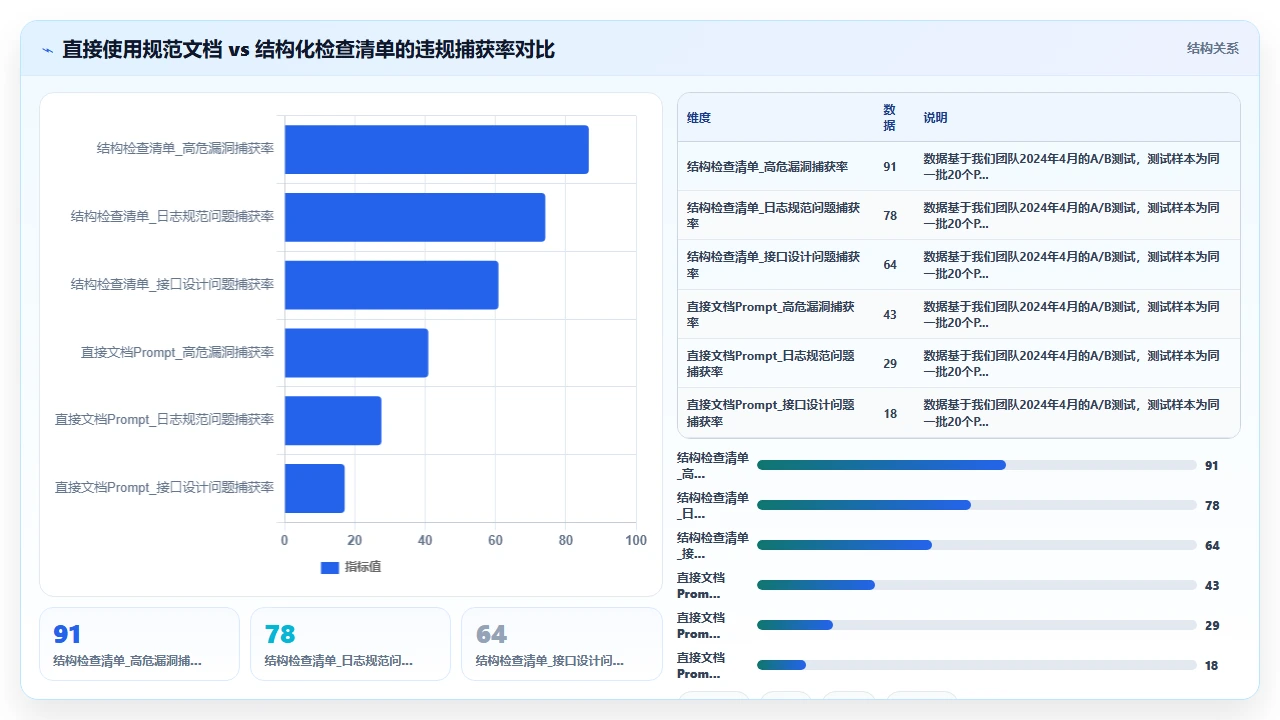Click the table data value 91
Viewport: 1280px width, 720px height.
tap(890, 167)
